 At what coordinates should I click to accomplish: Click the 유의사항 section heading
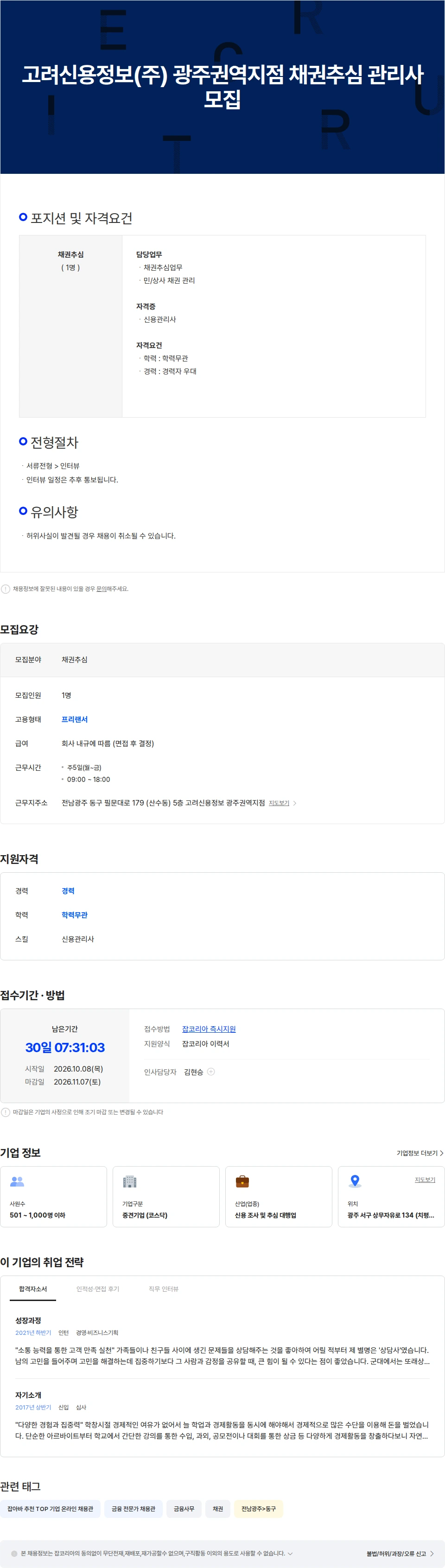54,511
